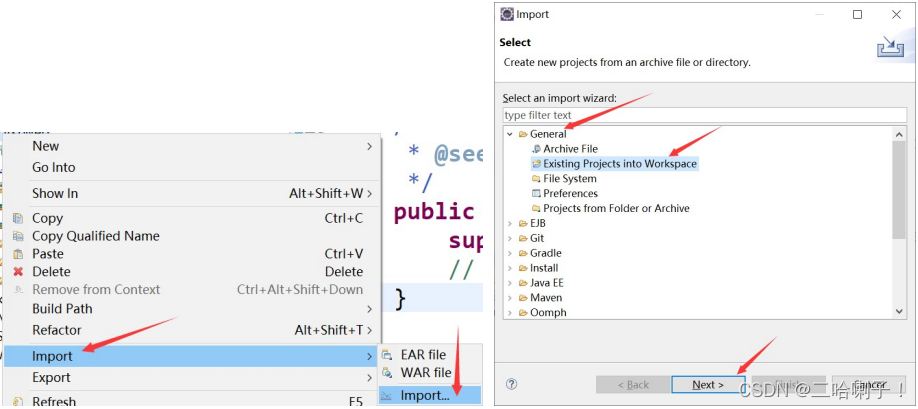Click the Copy icon in context menu
Image resolution: width=918 pixels, height=409 pixels.
tap(18, 218)
